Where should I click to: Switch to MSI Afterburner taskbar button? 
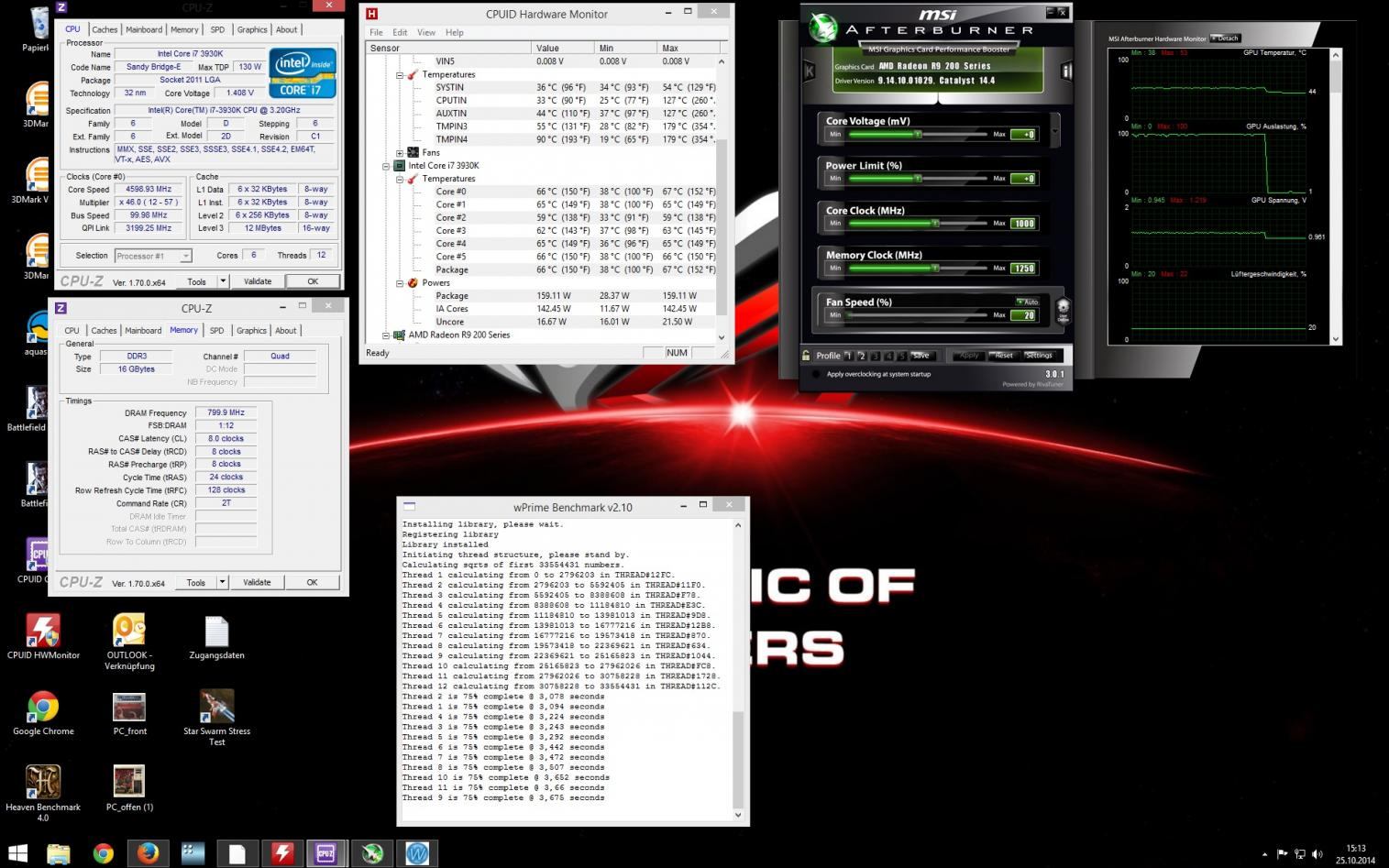[x=371, y=853]
